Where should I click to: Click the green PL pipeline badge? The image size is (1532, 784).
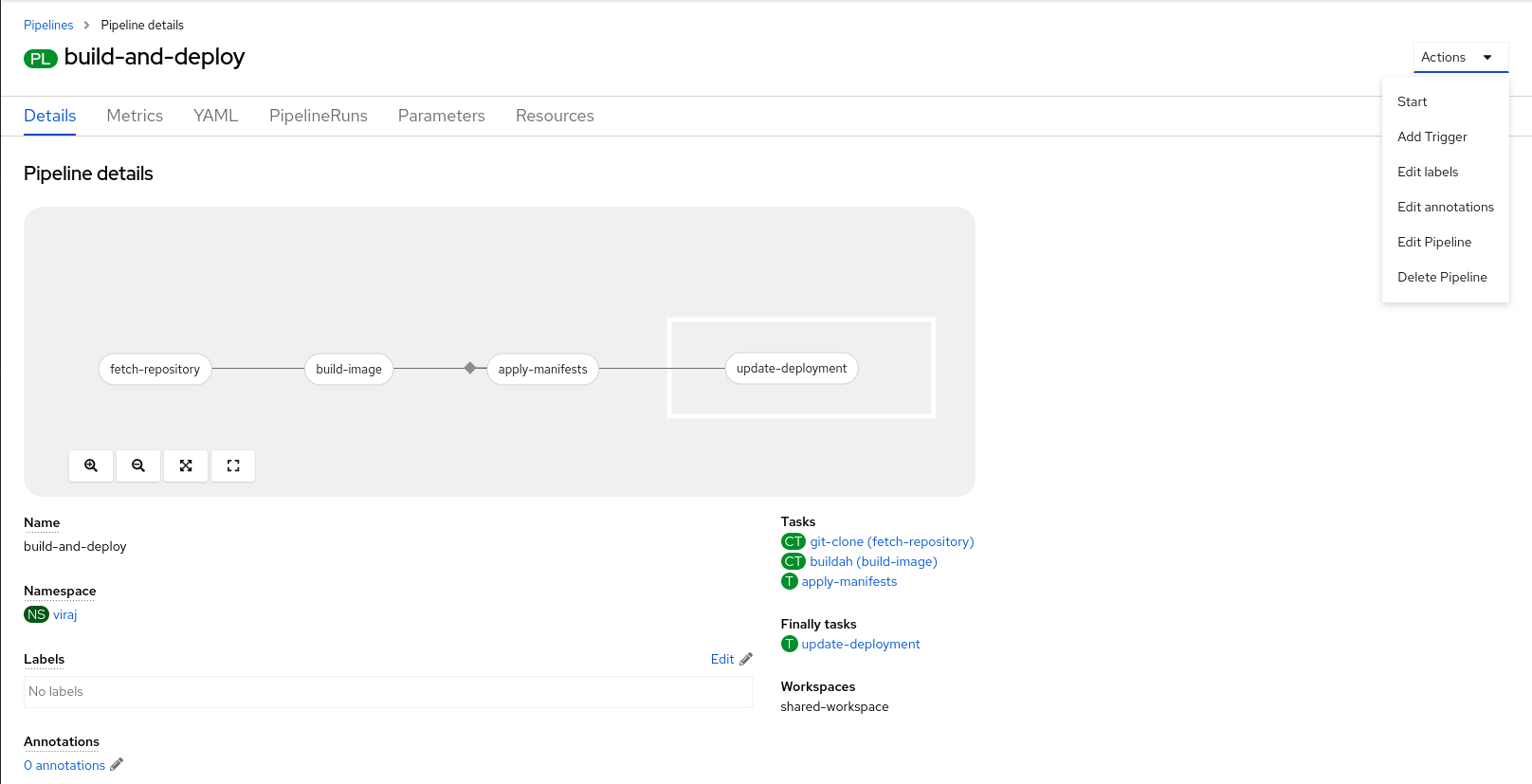[x=40, y=59]
